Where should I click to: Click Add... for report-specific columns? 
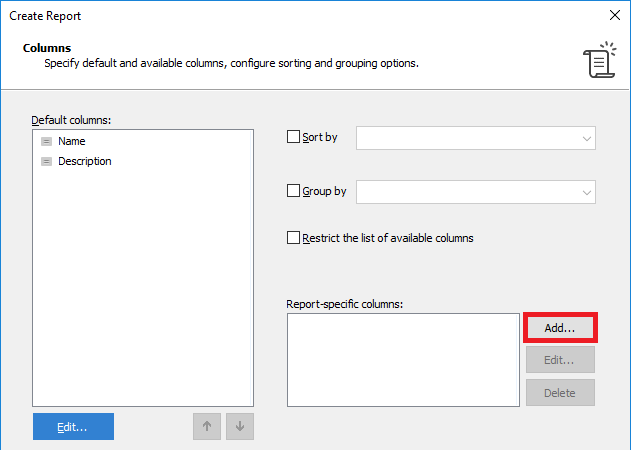pyautogui.click(x=560, y=327)
